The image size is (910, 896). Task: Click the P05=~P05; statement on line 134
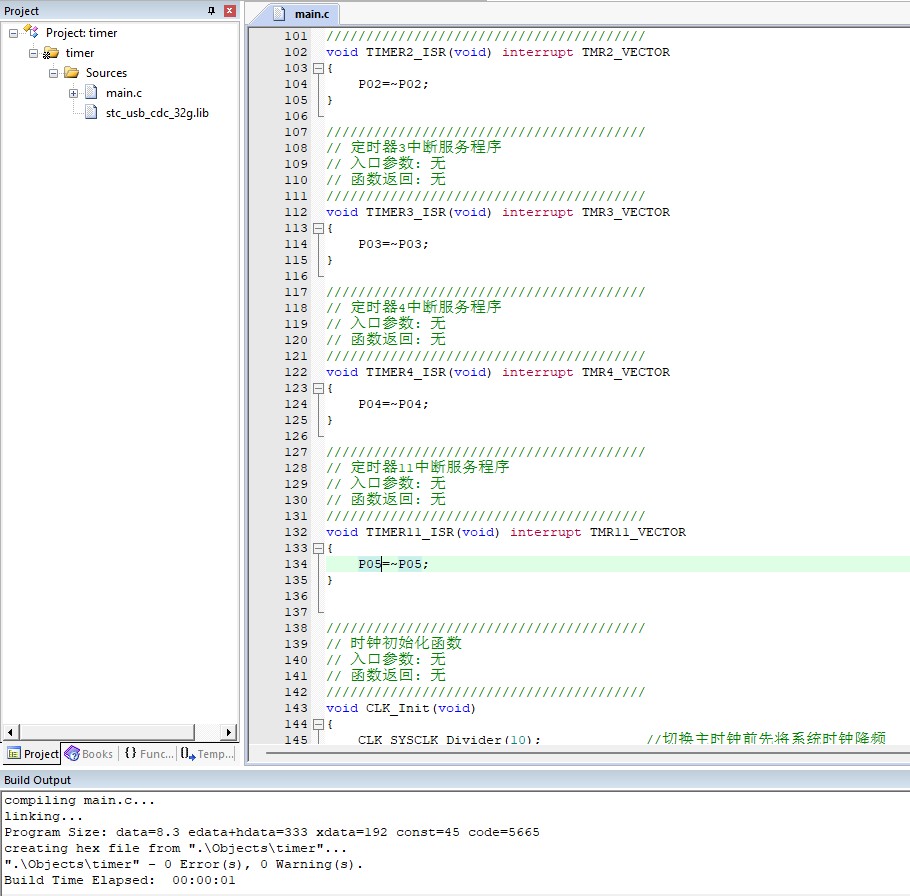(x=393, y=564)
